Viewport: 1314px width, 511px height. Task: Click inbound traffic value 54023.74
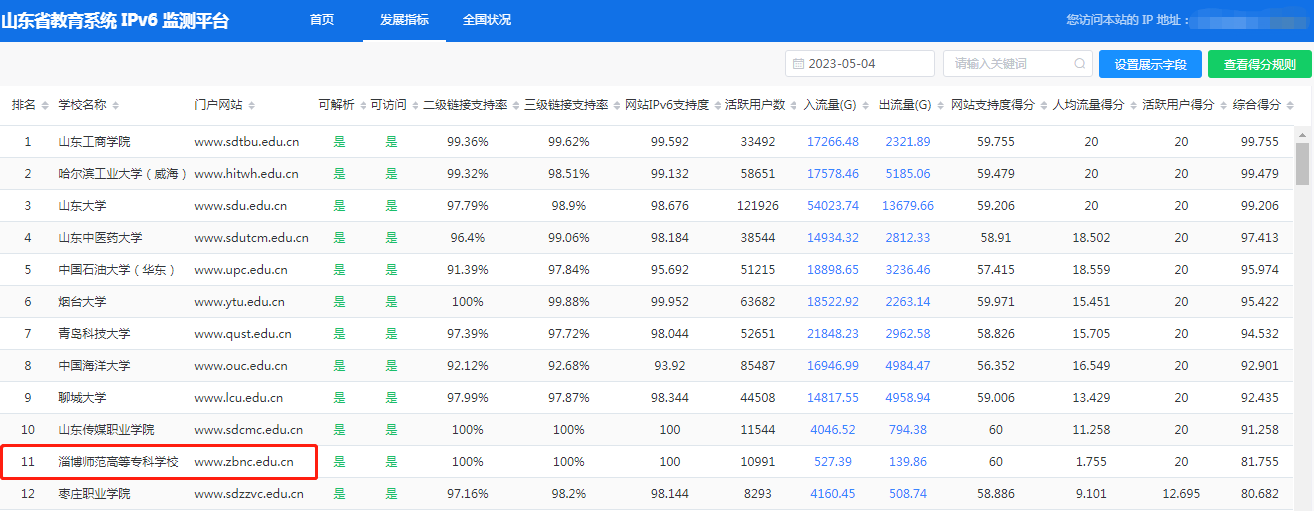click(833, 206)
